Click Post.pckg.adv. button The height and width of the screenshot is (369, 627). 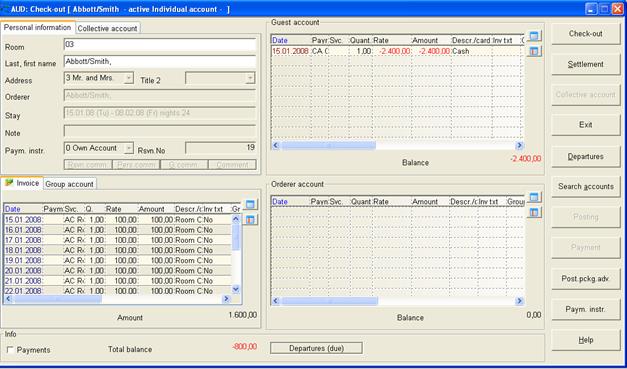586,279
